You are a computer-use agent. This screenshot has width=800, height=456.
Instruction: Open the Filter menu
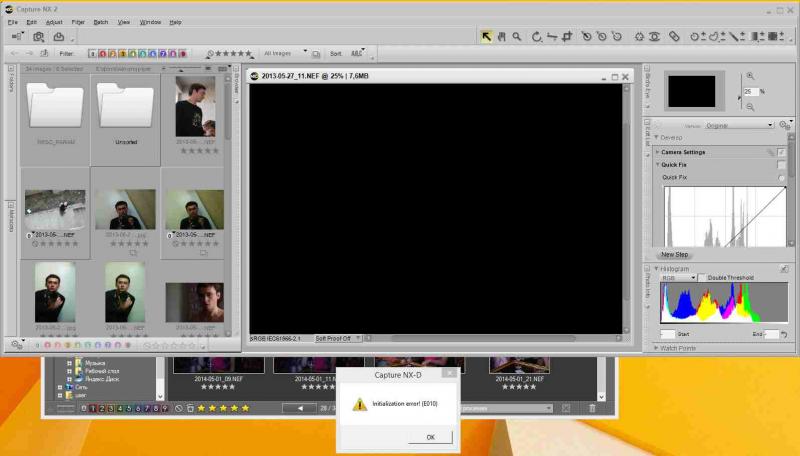78,22
